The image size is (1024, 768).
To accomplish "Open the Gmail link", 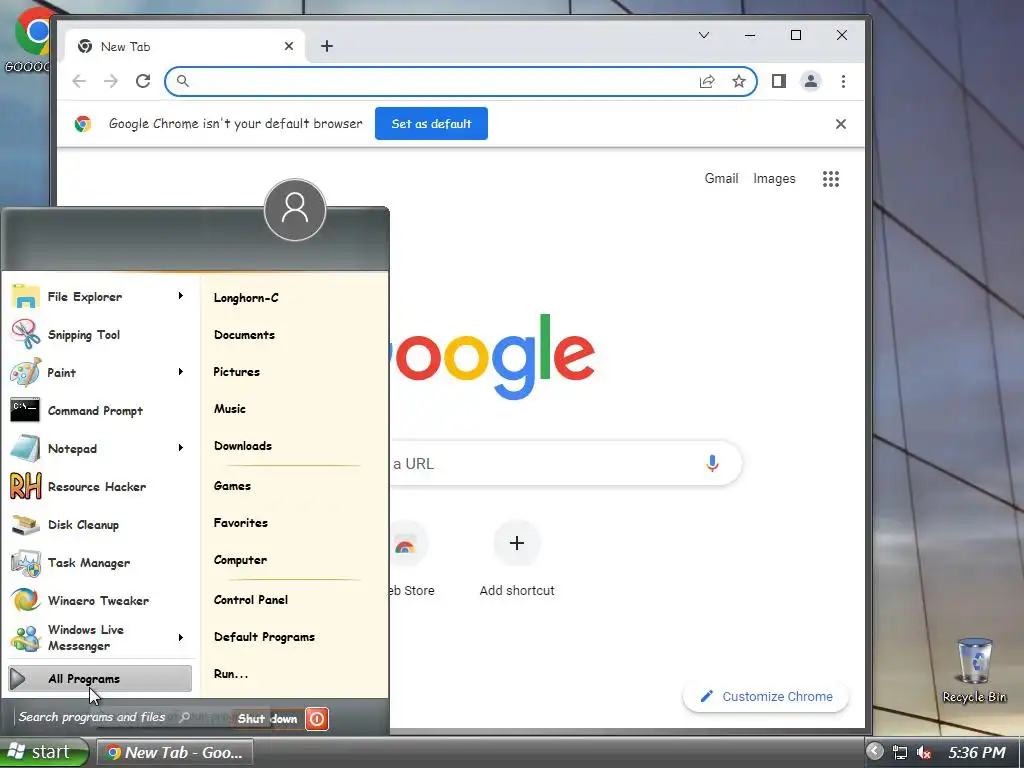I will point(721,178).
